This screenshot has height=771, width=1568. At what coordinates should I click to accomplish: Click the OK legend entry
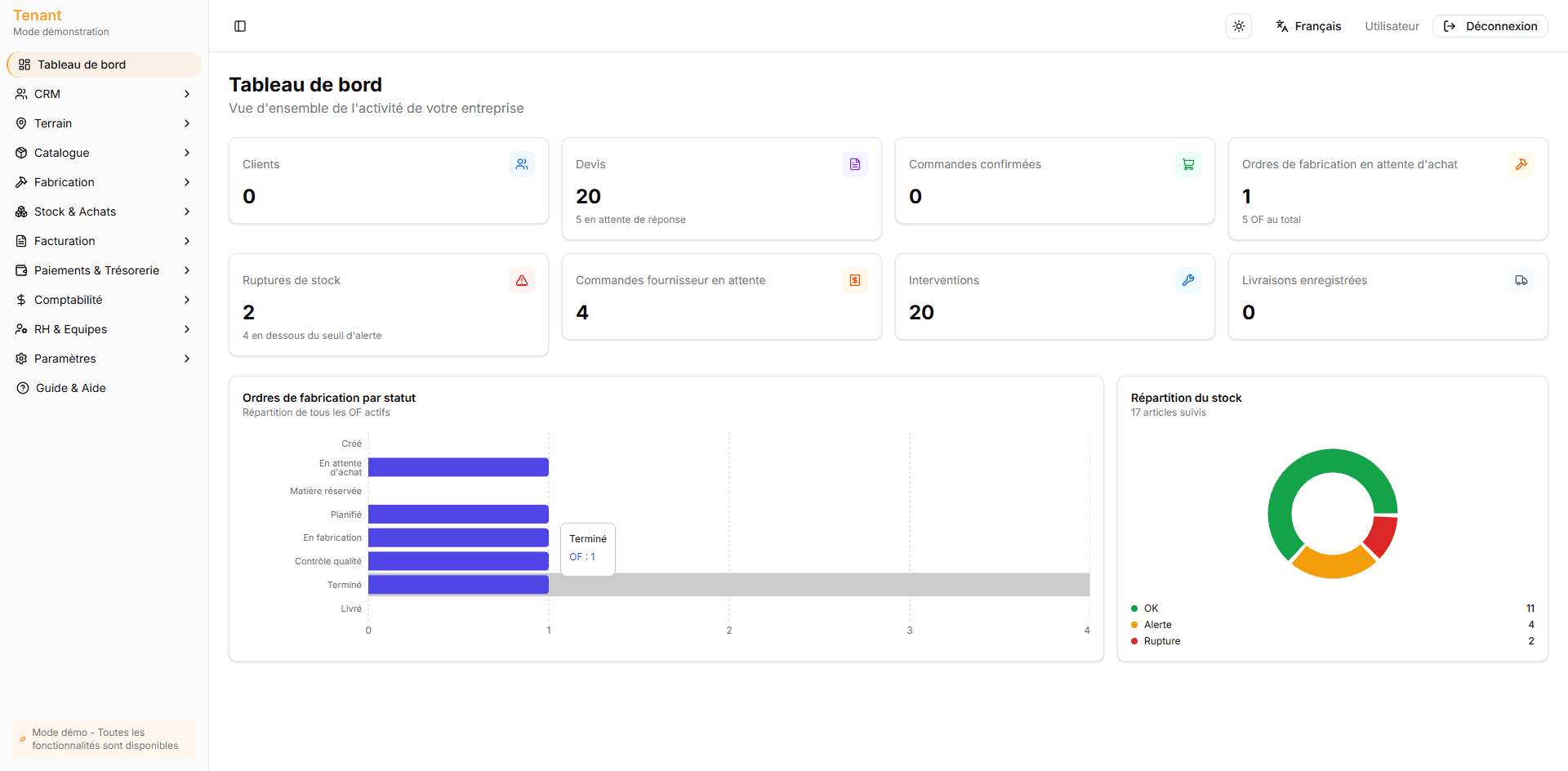(x=1333, y=608)
